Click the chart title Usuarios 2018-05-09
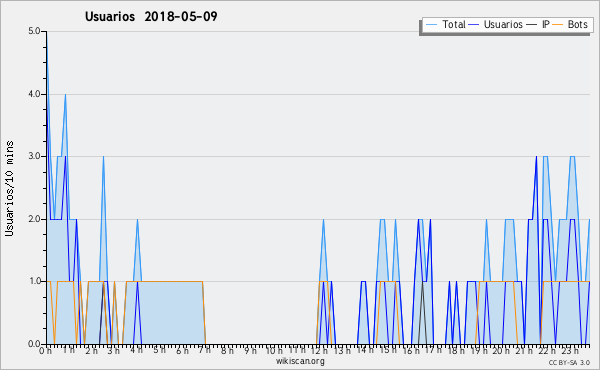This screenshot has height=370, width=600. [x=151, y=16]
